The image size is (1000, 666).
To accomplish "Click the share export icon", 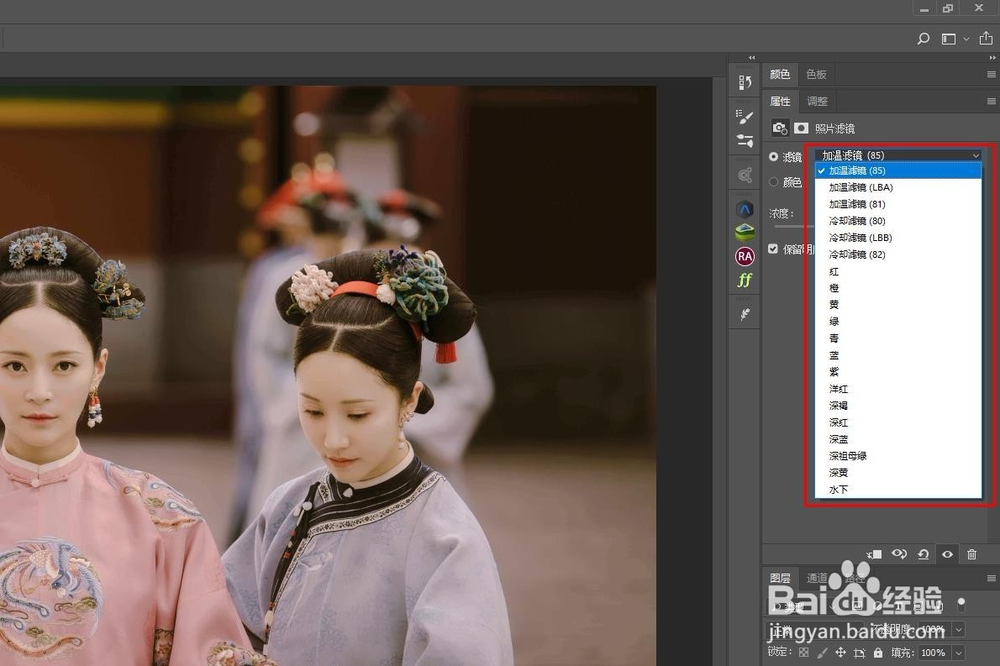I will coord(986,38).
